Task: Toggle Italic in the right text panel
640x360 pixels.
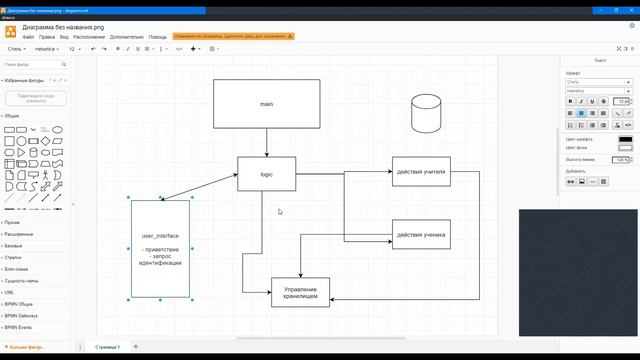Action: click(581, 101)
